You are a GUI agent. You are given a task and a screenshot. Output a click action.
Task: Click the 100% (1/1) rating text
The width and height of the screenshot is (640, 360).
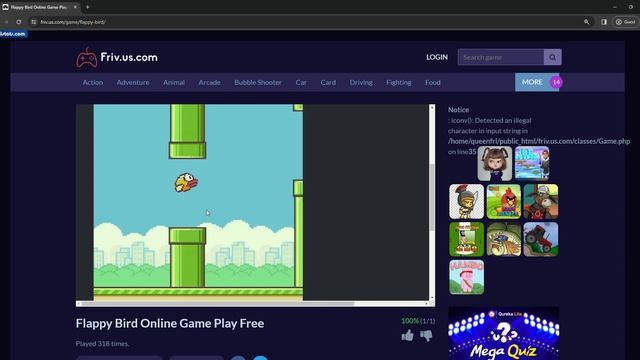pos(418,321)
